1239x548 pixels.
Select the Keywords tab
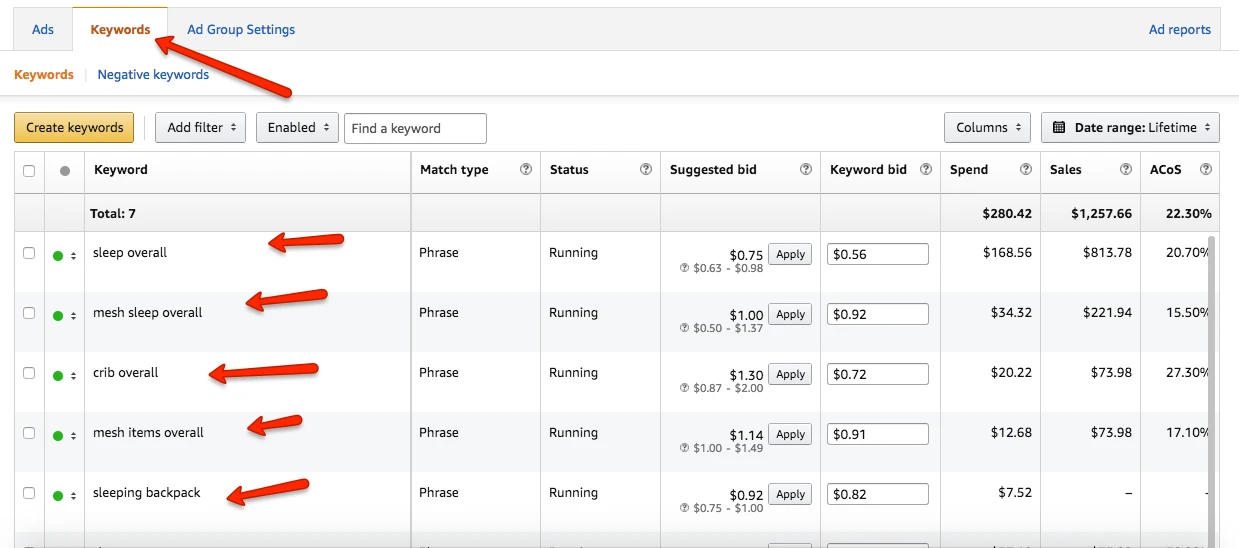pos(120,29)
